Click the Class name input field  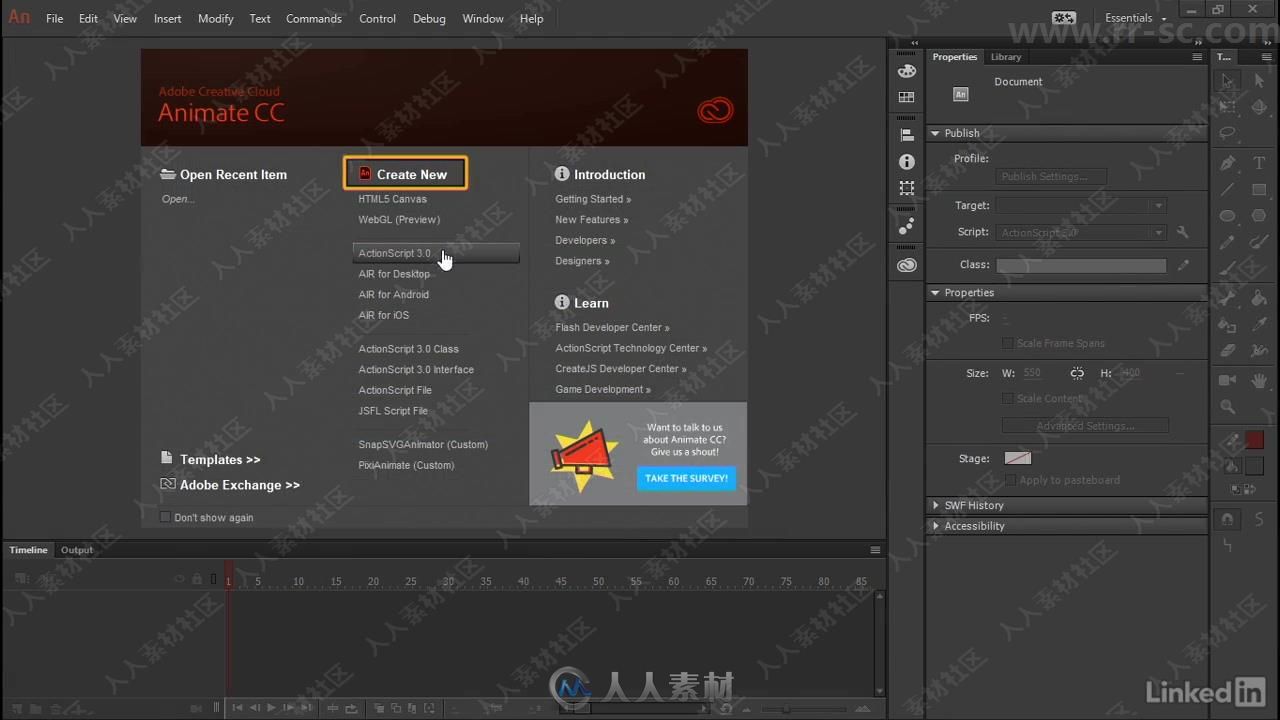(1081, 265)
